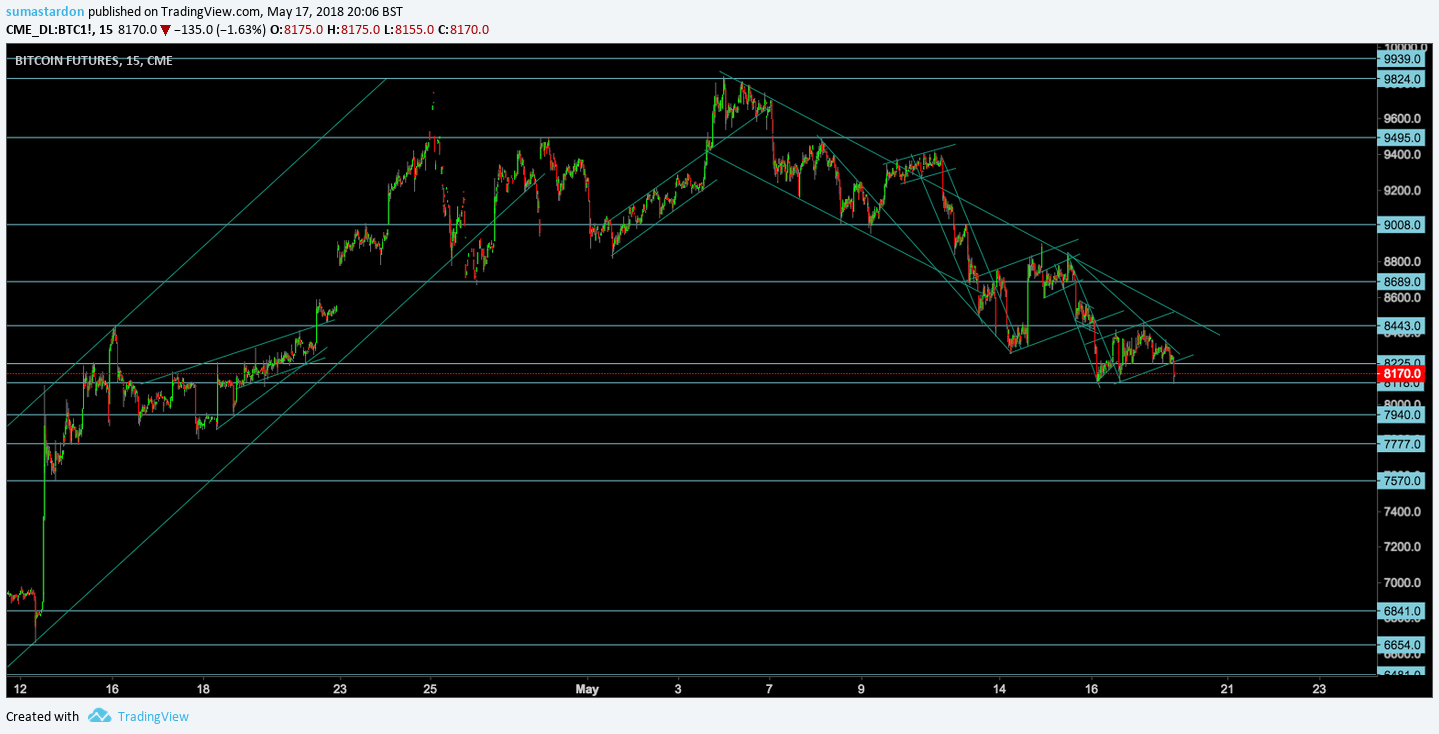Click the 9824.0 price level label
This screenshot has height=734, width=1439.
[x=1403, y=78]
